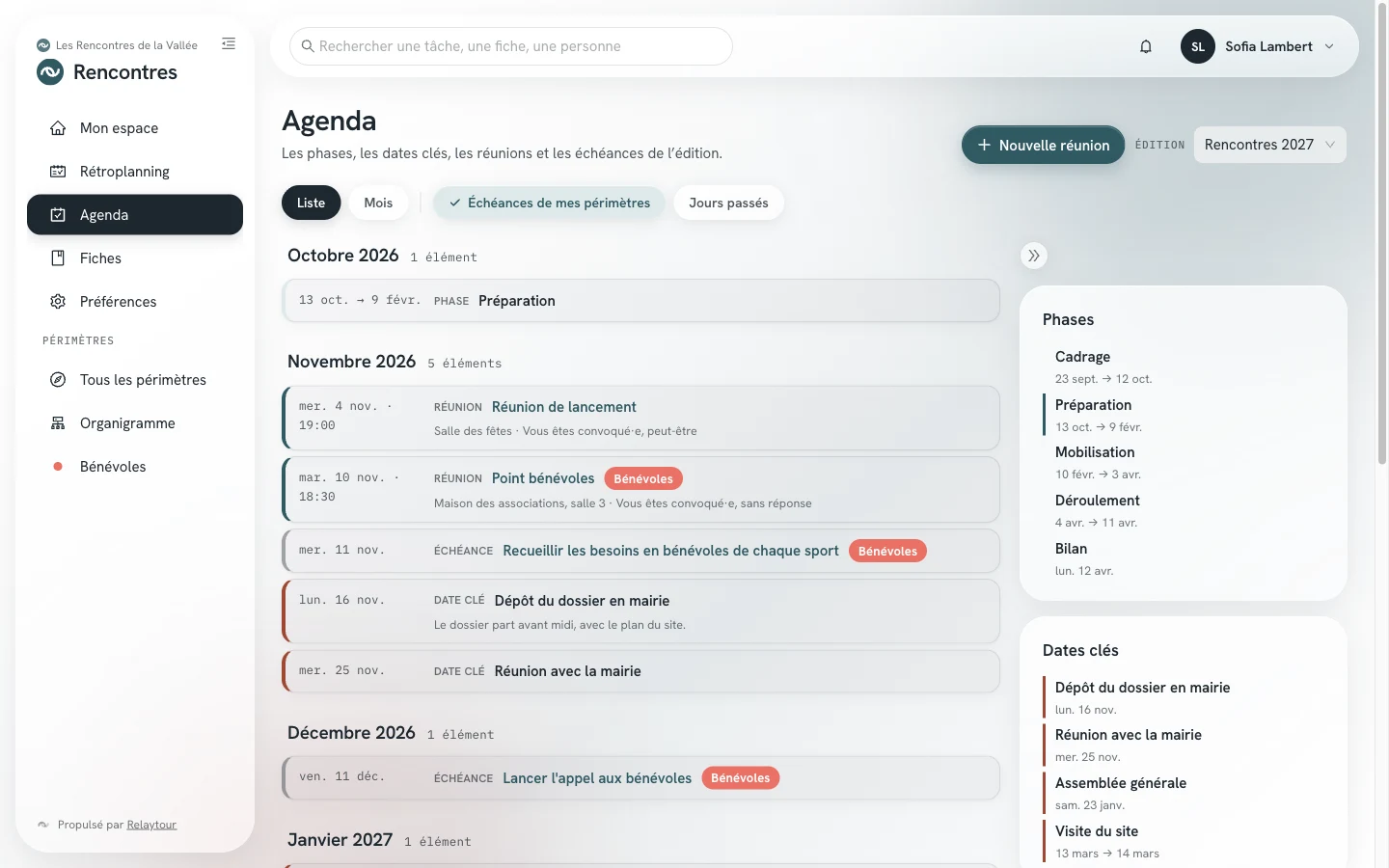Screen dimensions: 1389x868
Task: Click the Agenda calendar-check icon
Action: (58, 215)
